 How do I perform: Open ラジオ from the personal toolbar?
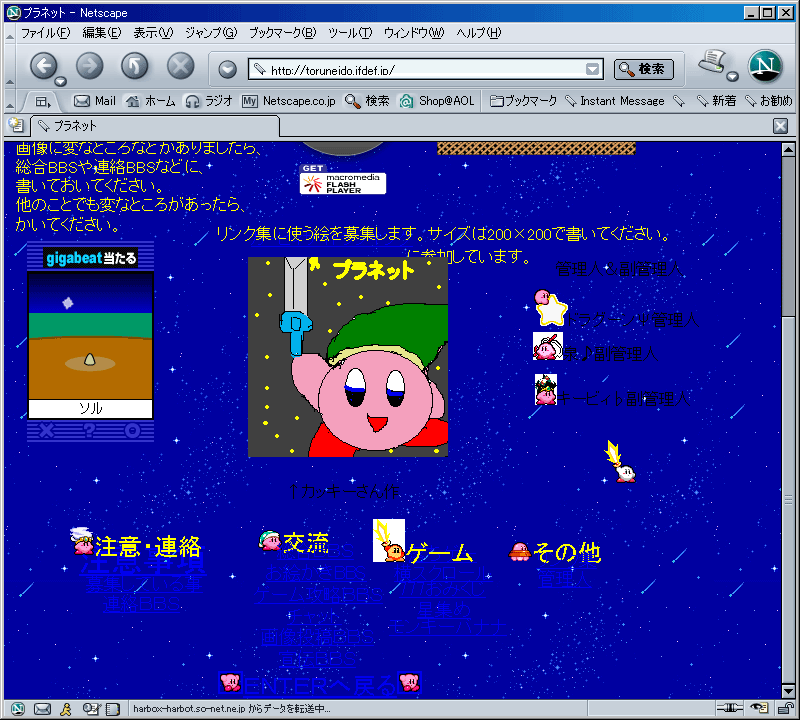click(209, 101)
